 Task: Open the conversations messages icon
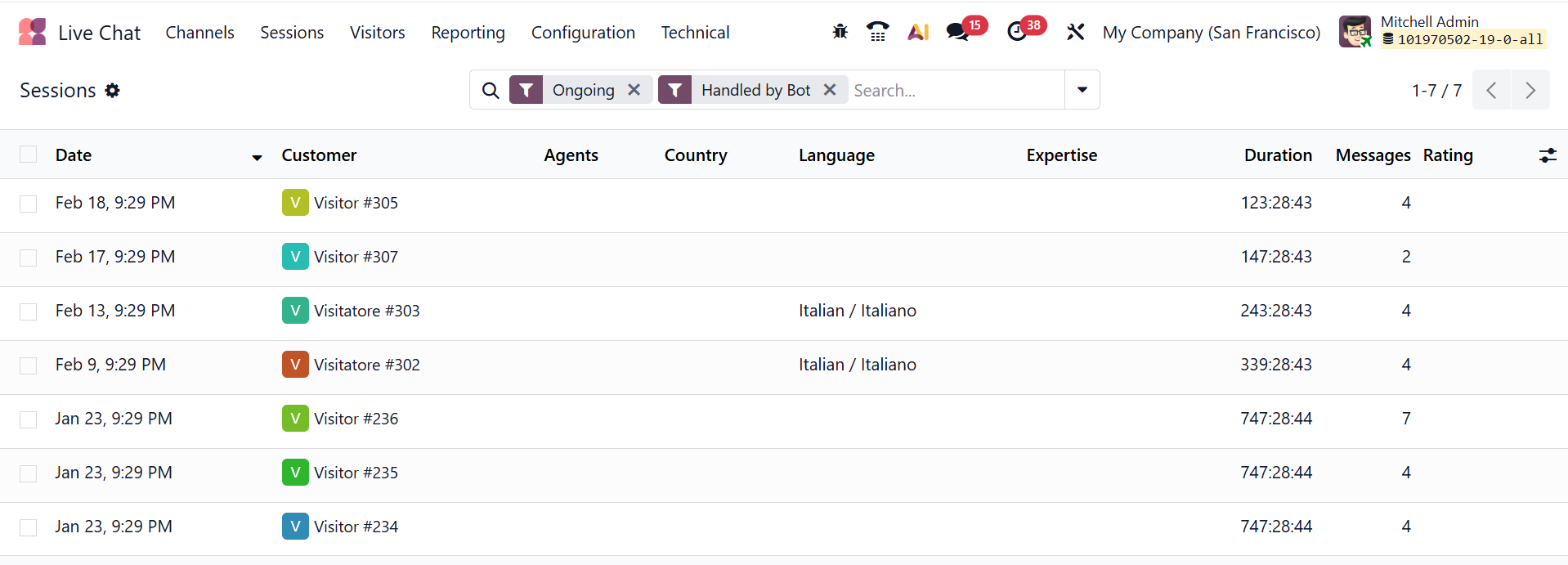(x=957, y=32)
